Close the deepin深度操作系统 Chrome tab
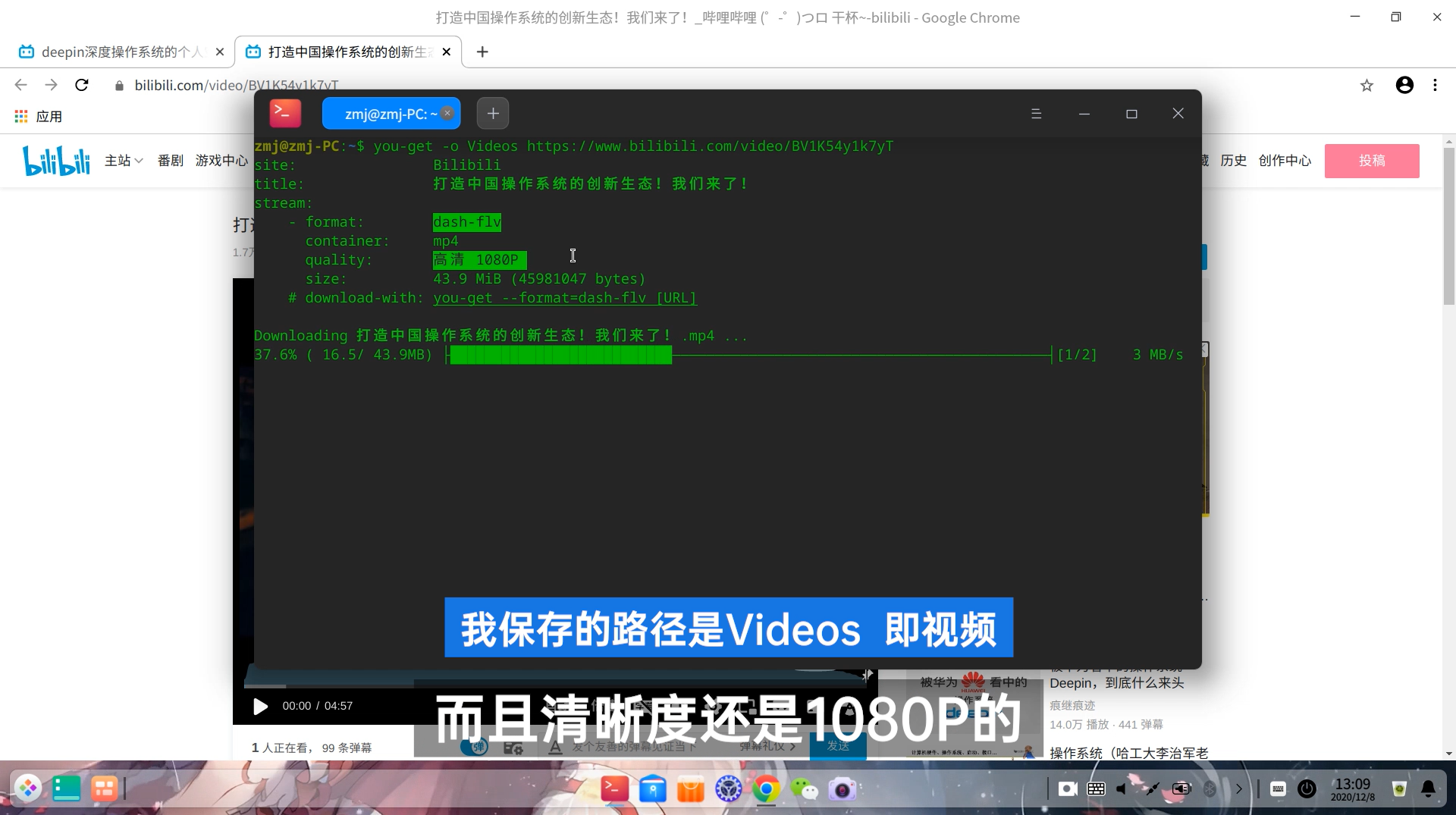 point(220,52)
